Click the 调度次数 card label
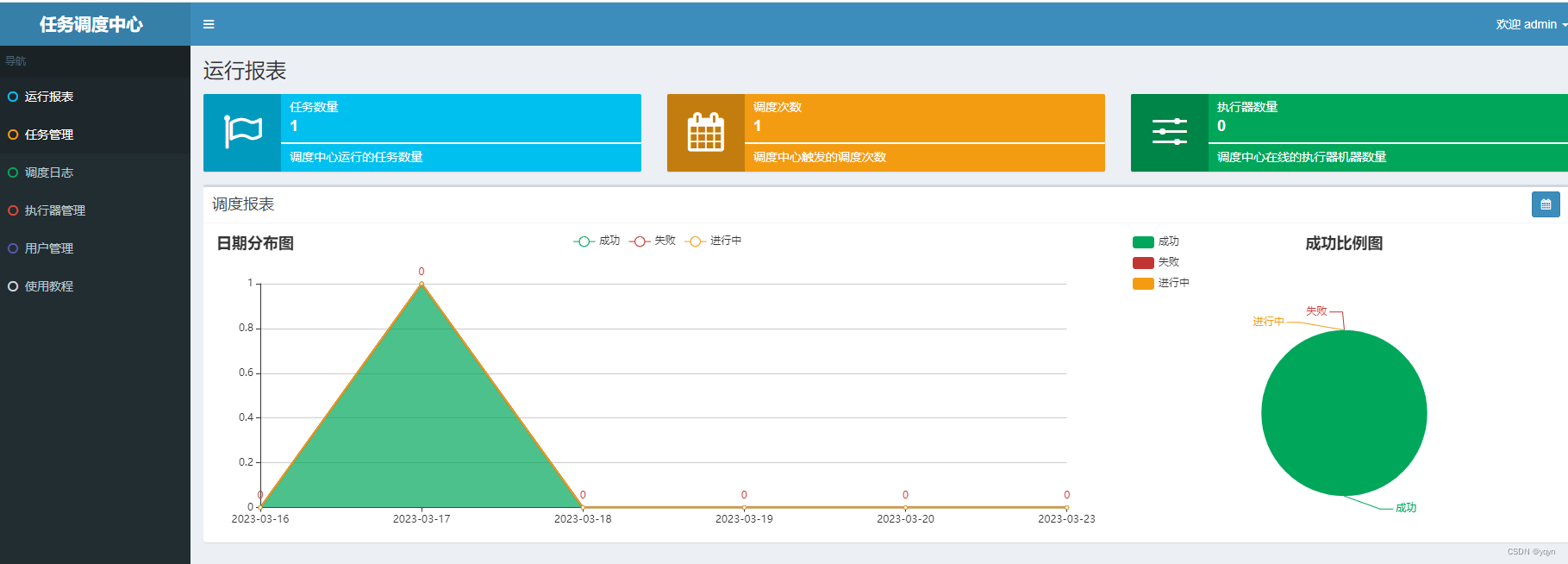1568x564 pixels. tap(778, 107)
